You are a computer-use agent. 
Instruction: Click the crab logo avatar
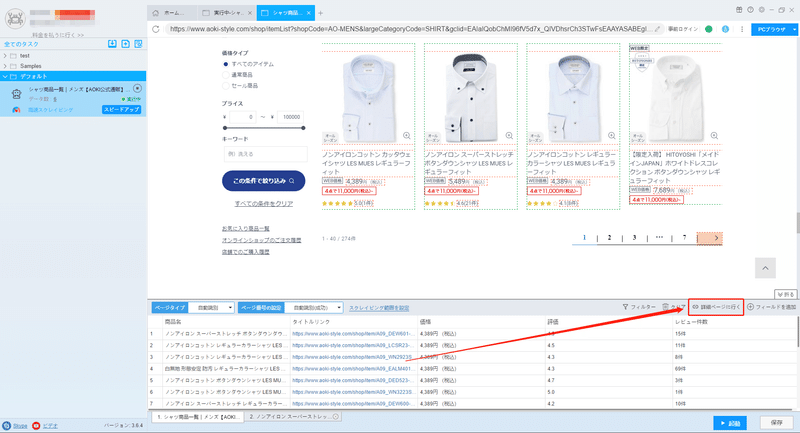pos(15,19)
